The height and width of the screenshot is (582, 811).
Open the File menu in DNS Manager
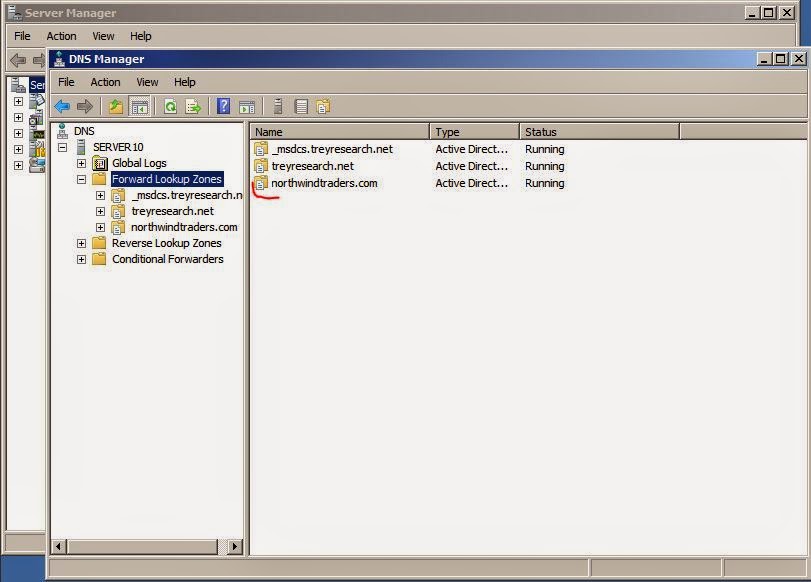pos(66,82)
